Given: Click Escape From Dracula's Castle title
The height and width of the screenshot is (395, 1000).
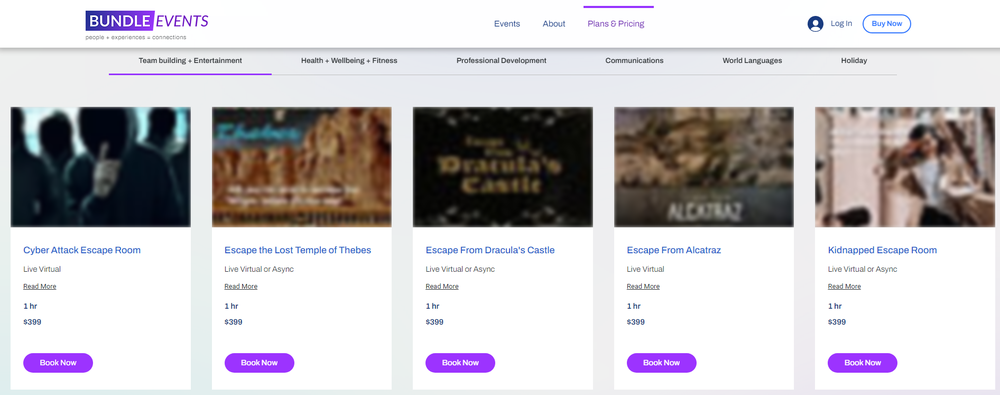Looking at the screenshot, I should (x=490, y=250).
